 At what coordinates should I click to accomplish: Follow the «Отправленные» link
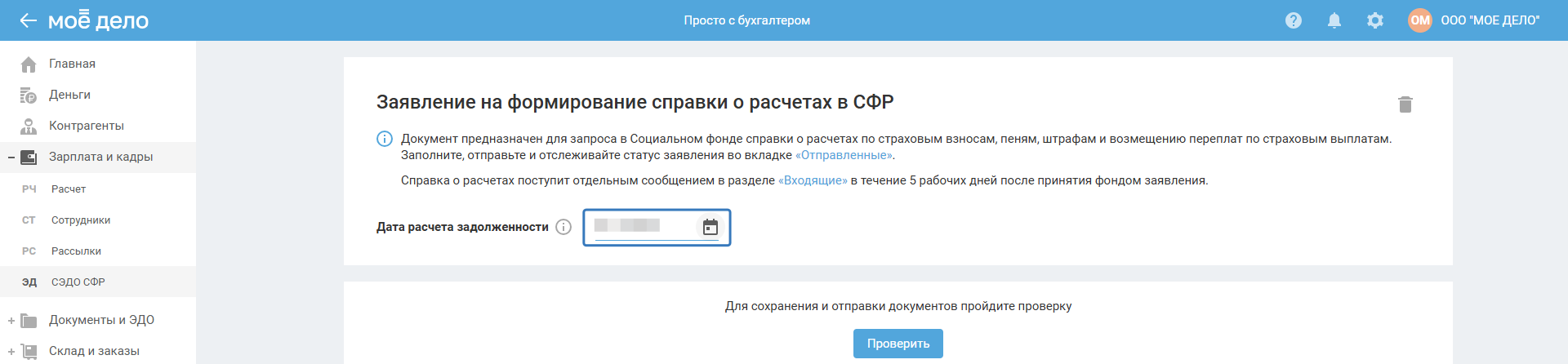(844, 155)
